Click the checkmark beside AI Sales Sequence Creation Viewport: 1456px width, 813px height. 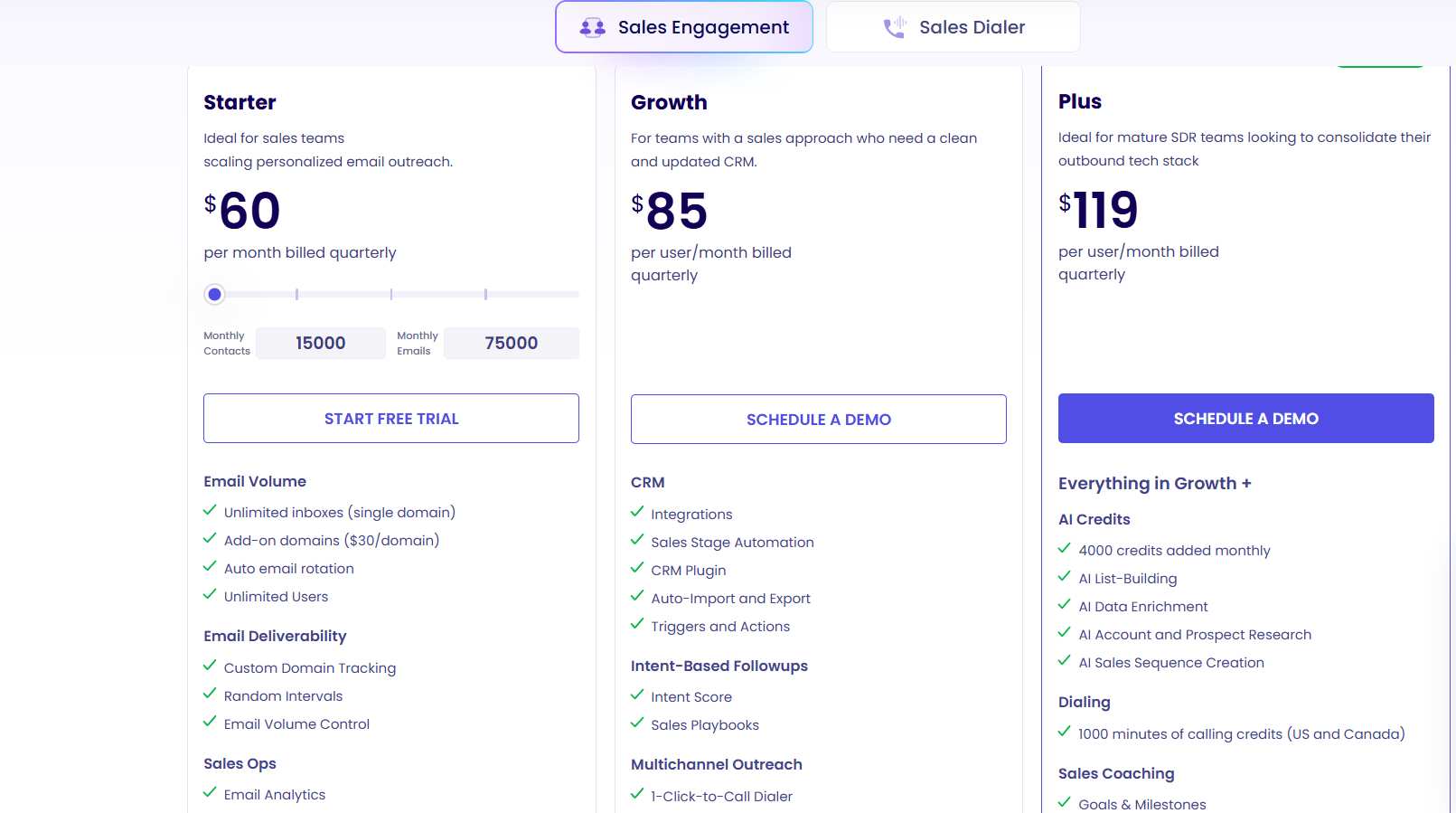(x=1065, y=660)
